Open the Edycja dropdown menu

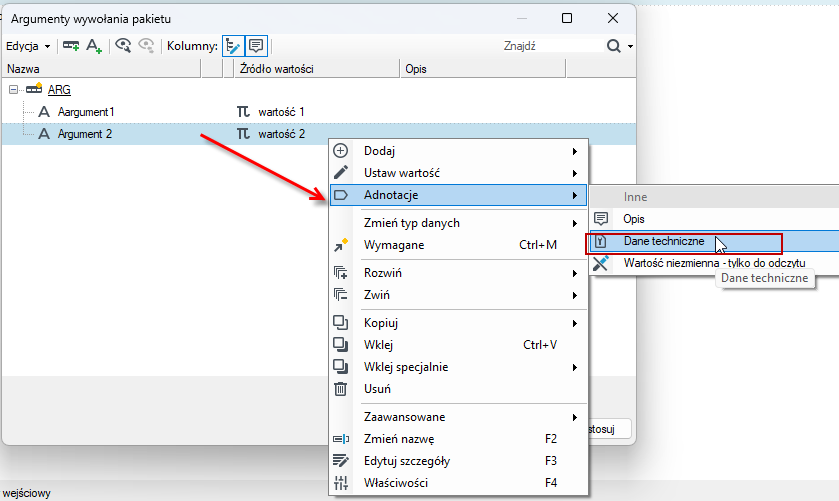(x=28, y=46)
